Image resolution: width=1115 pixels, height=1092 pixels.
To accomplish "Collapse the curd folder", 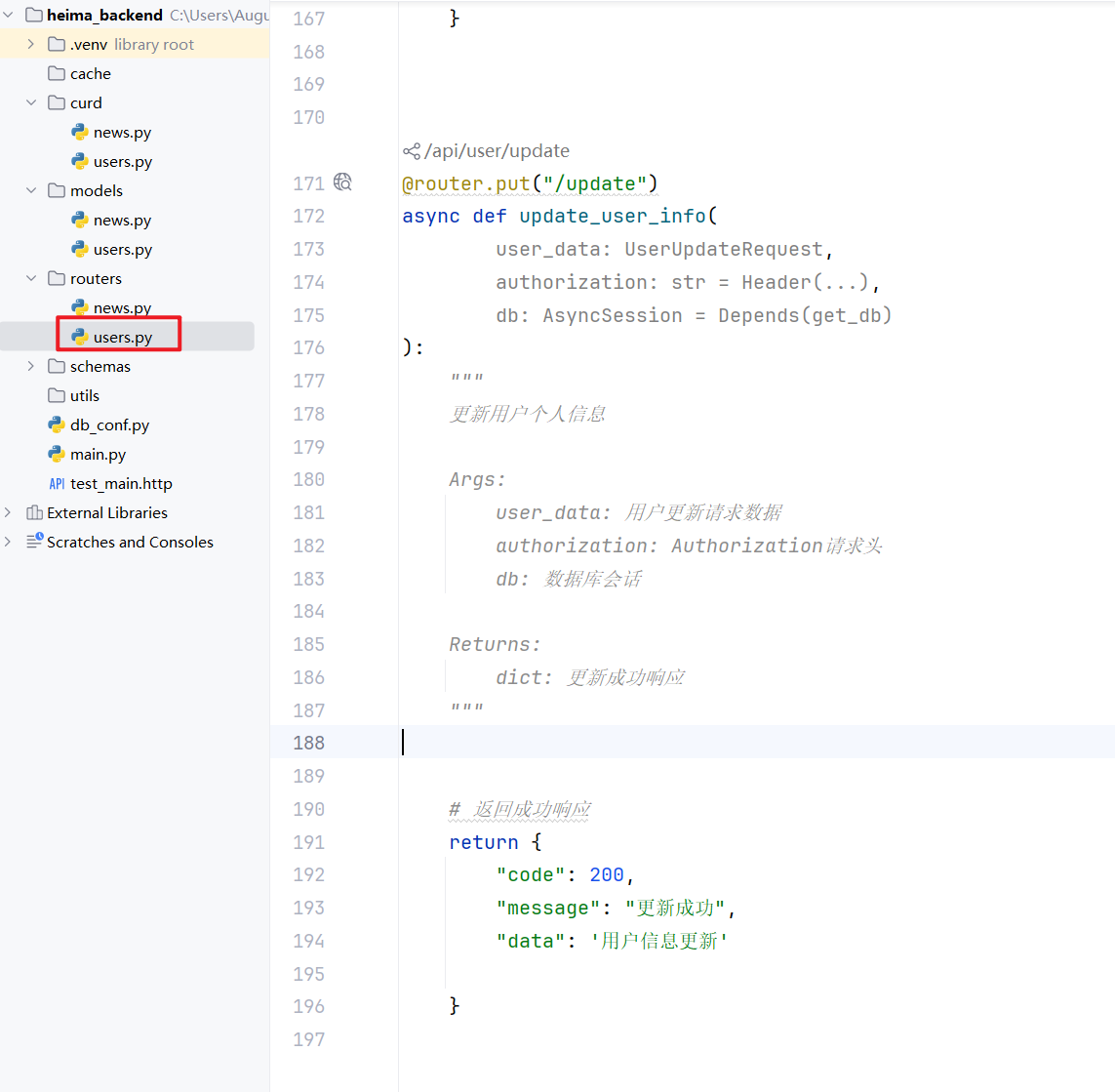I will tap(31, 103).
